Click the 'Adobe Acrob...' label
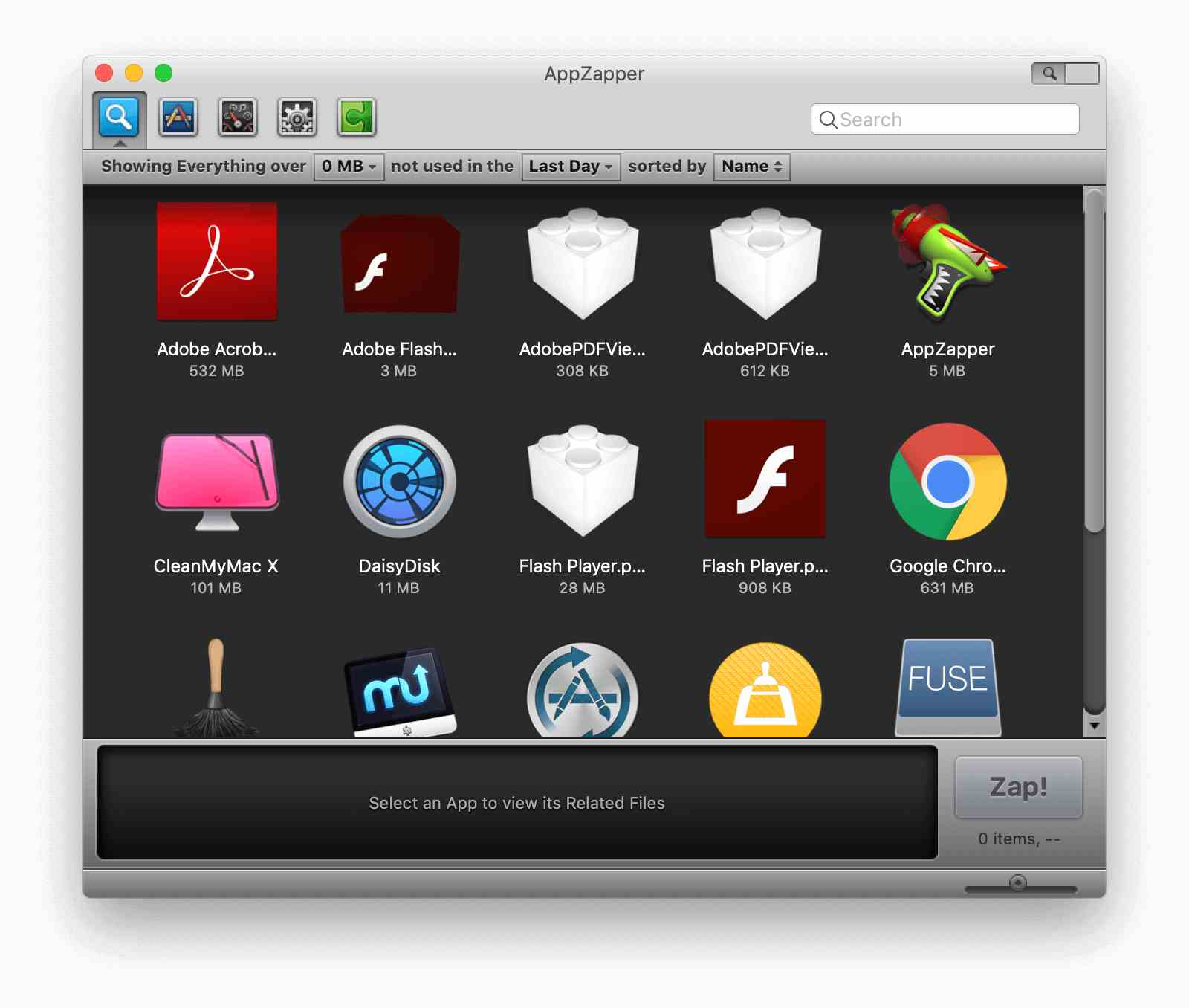Screen dimensions: 1189x1008 click(x=217, y=349)
